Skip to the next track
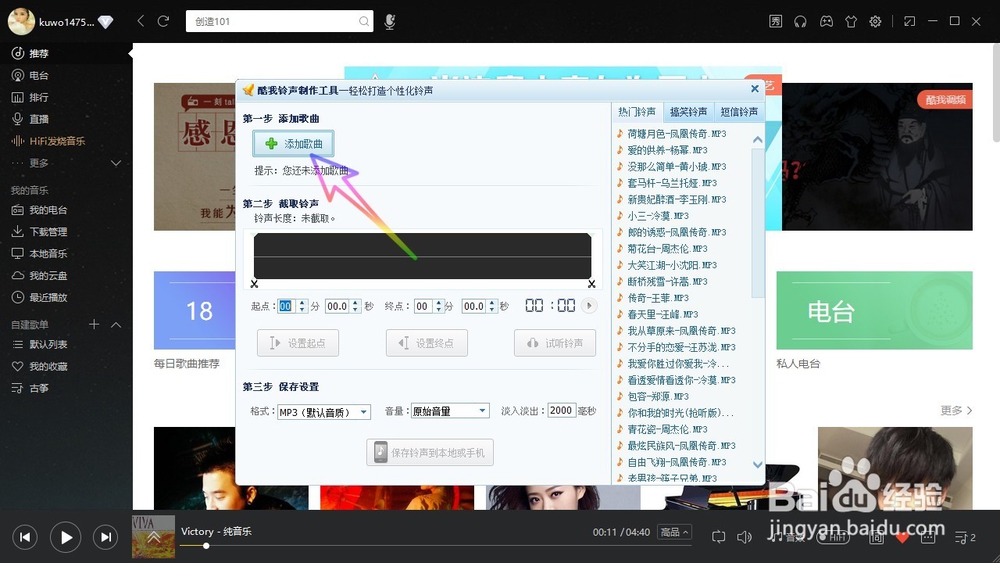This screenshot has width=1000, height=563. coord(106,537)
